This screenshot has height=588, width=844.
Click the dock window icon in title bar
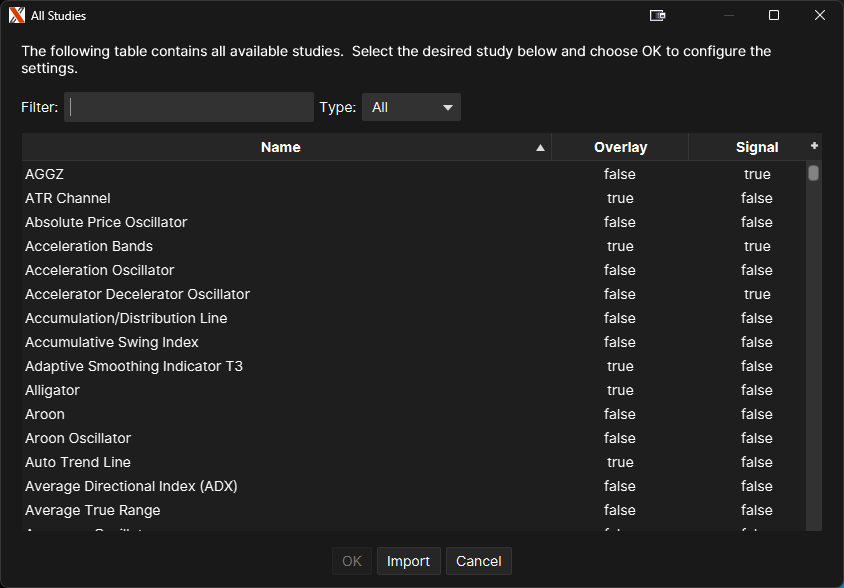coord(657,15)
